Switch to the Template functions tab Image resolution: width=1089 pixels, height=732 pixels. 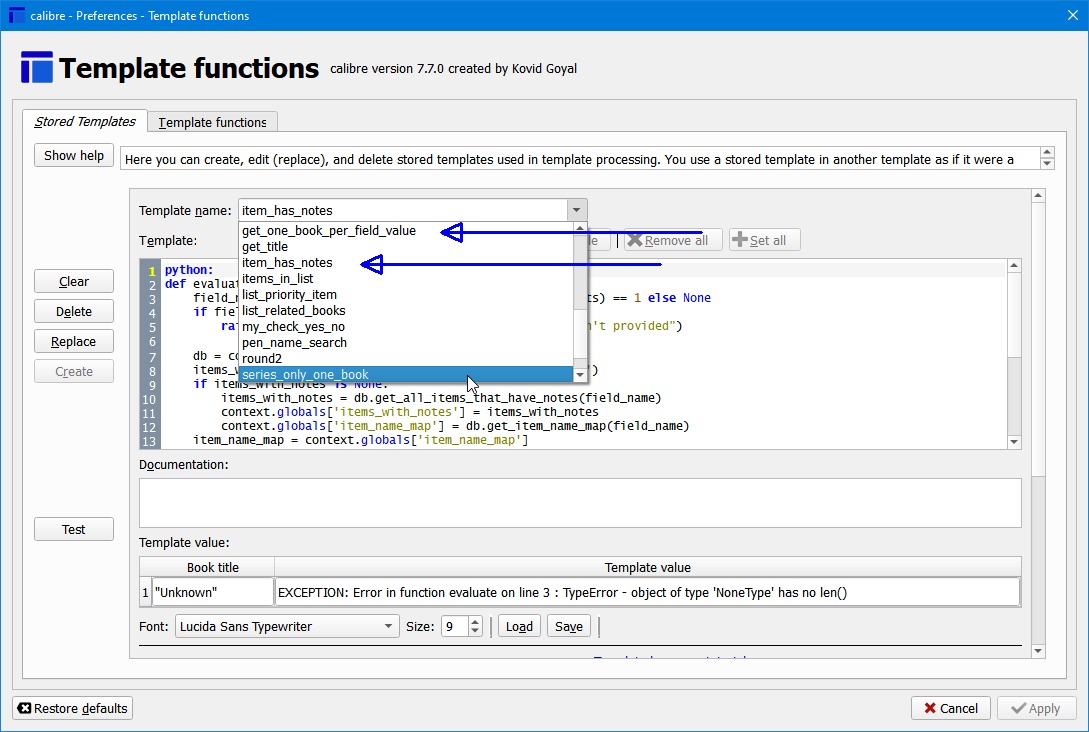[212, 122]
